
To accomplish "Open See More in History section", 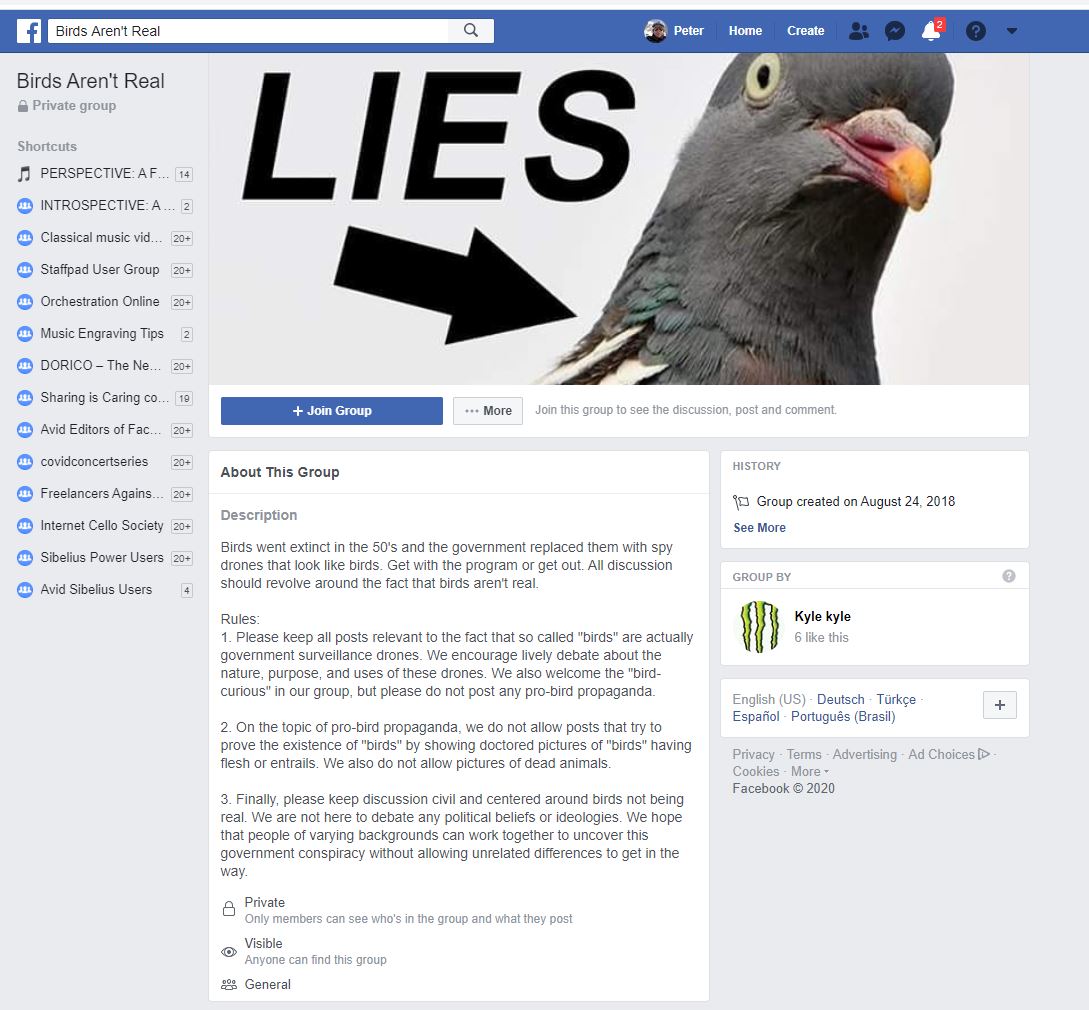I will (759, 527).
